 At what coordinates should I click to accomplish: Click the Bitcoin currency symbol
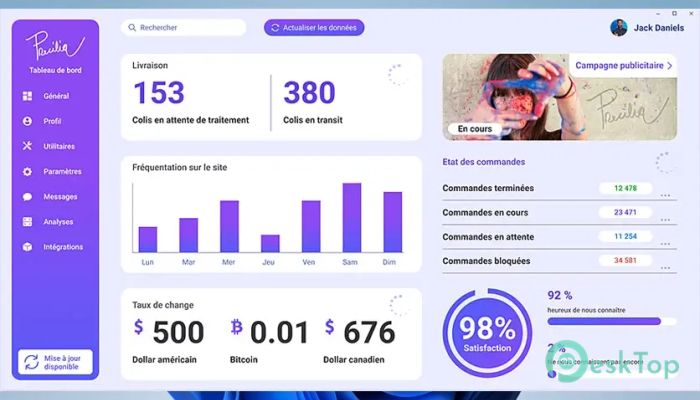click(237, 327)
